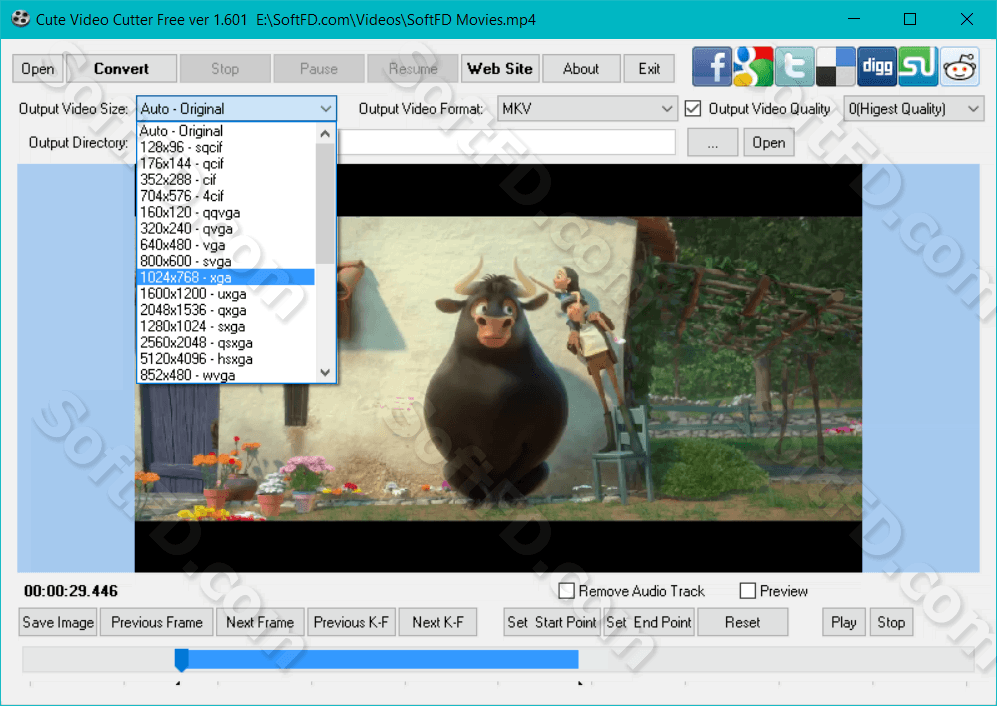Collapse the Output Video Size dropdown
Viewport: 997px width, 706px height.
(x=326, y=109)
